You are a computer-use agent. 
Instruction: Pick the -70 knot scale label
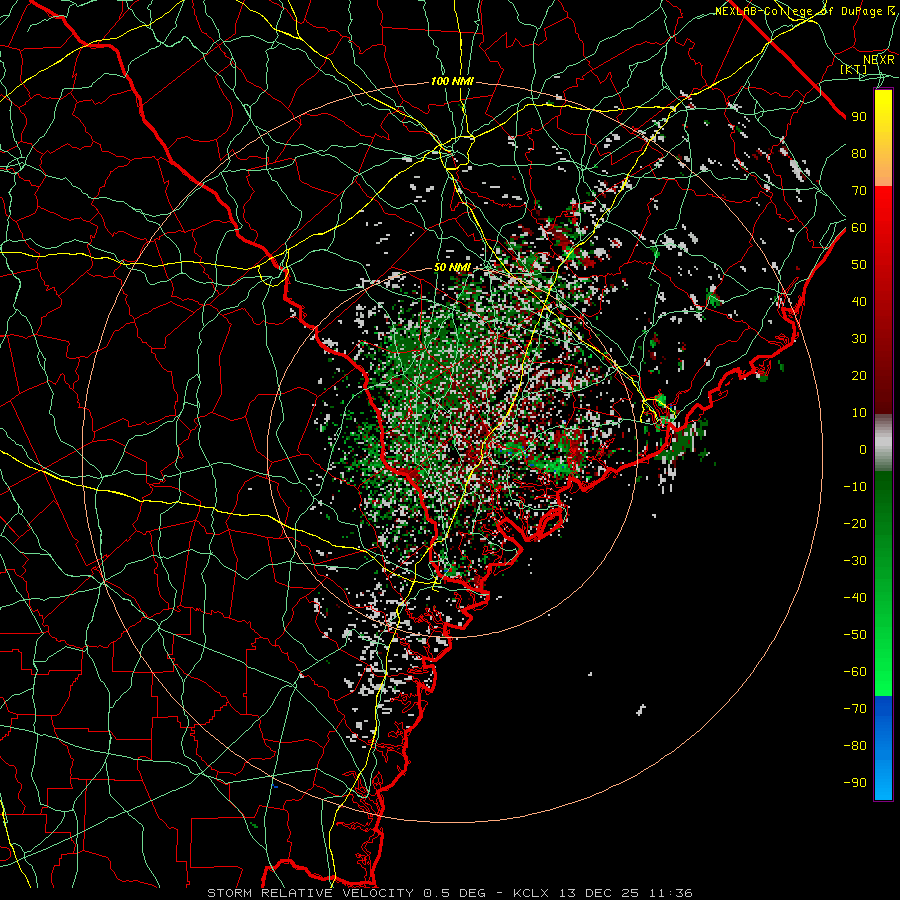(x=855, y=709)
